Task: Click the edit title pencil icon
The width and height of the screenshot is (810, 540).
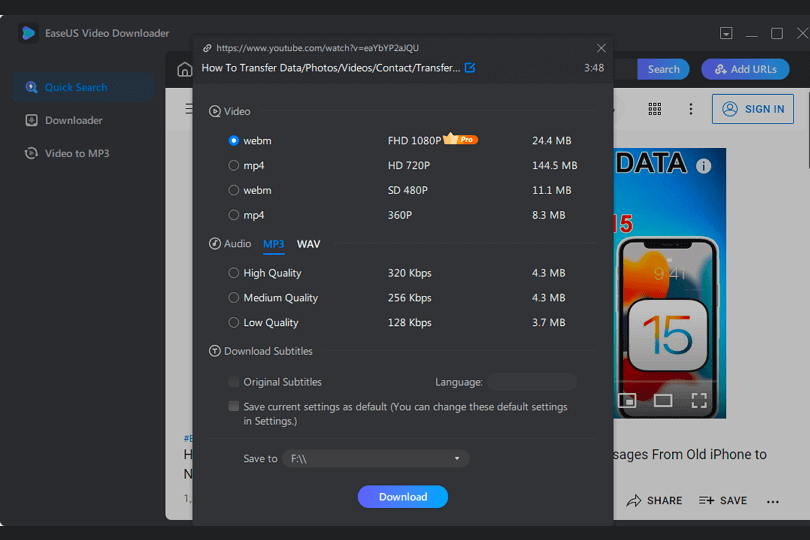Action: click(470, 68)
